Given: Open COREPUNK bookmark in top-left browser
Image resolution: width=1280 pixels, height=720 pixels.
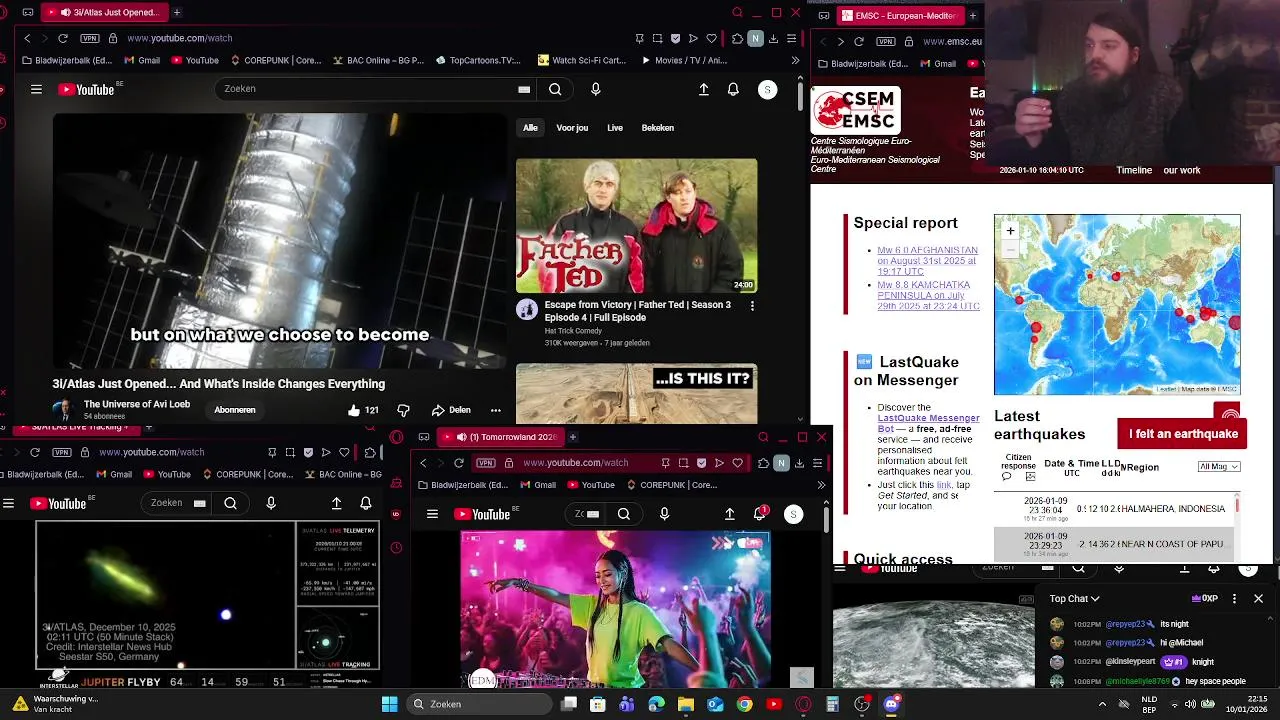Looking at the screenshot, I should (275, 60).
